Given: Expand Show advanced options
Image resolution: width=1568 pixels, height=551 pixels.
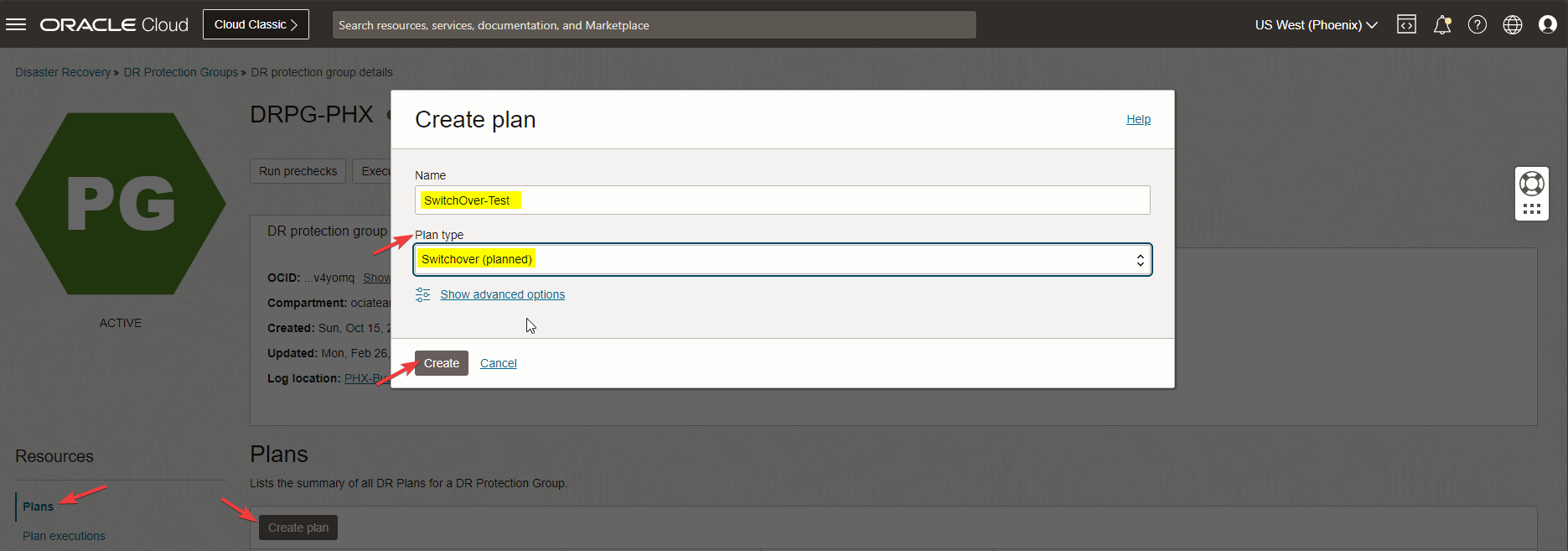Looking at the screenshot, I should click(x=502, y=294).
